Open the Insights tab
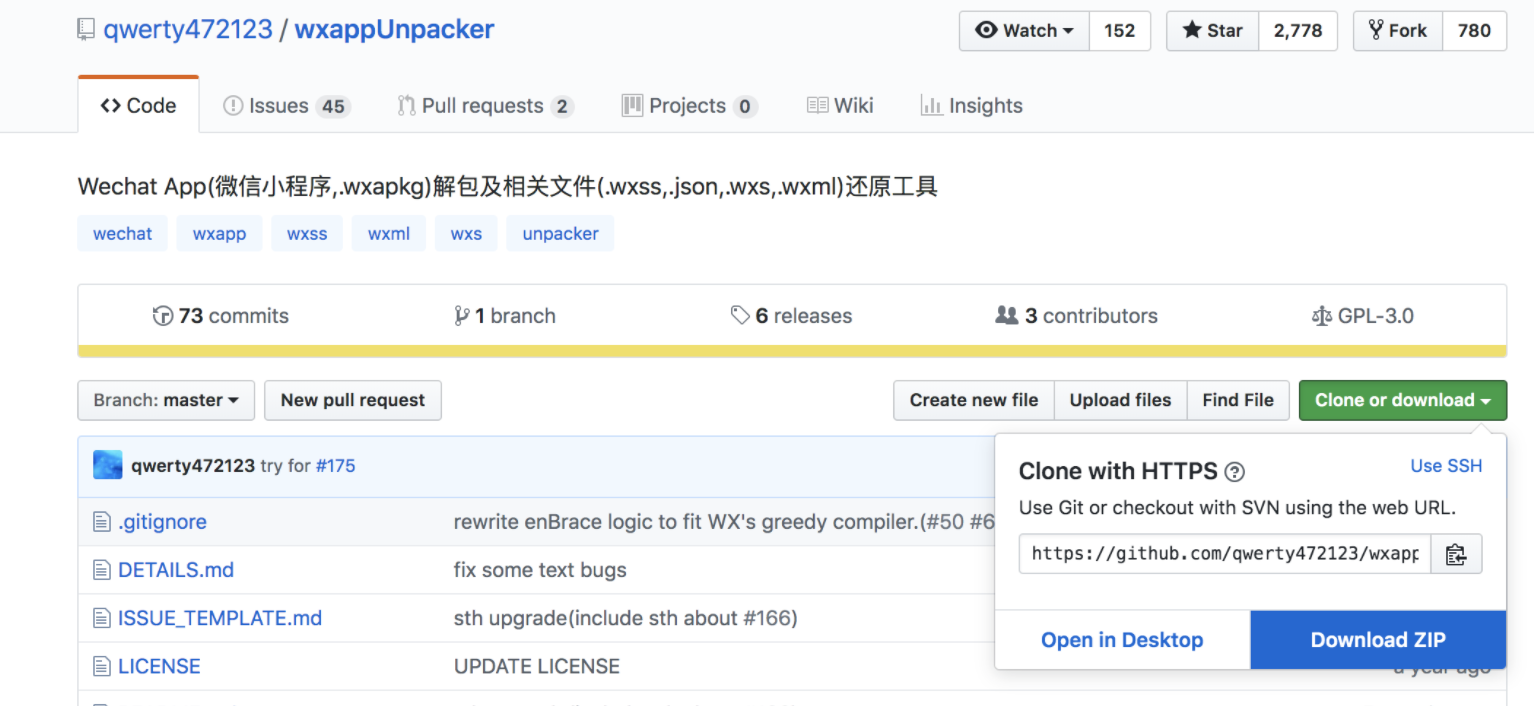The height and width of the screenshot is (706, 1534). pos(971,106)
